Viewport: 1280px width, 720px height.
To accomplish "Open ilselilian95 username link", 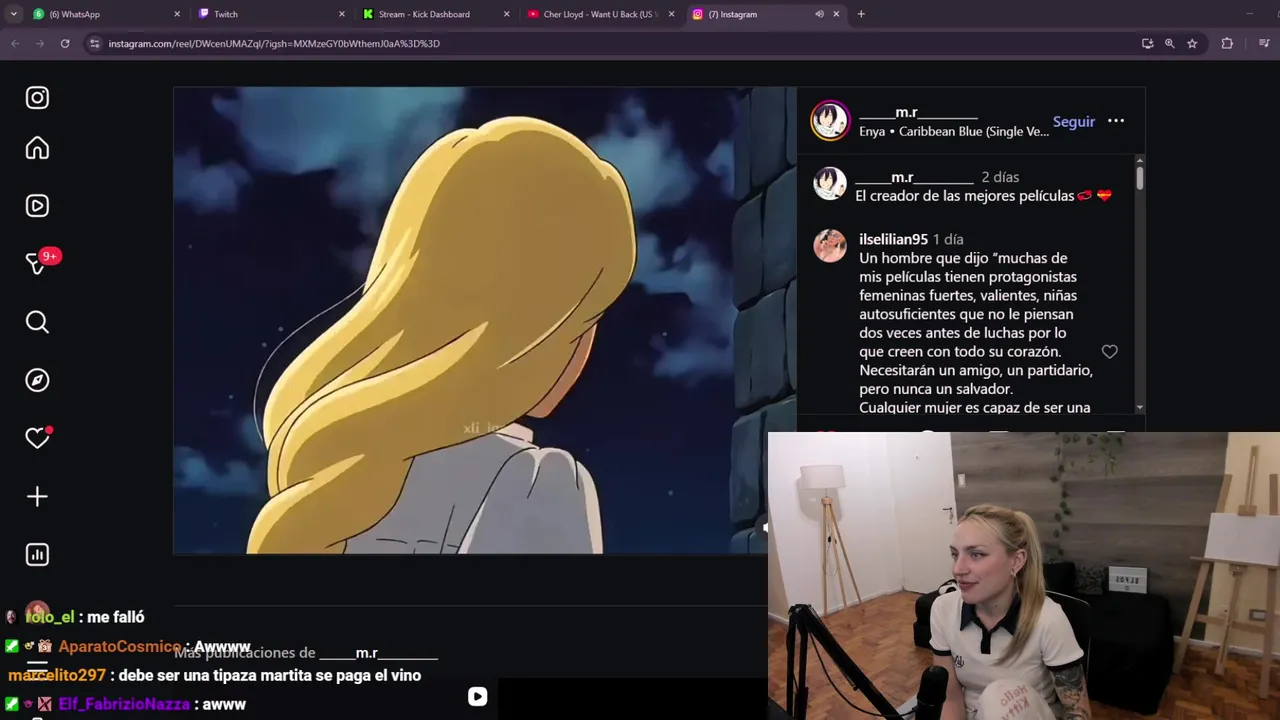I will (x=893, y=239).
